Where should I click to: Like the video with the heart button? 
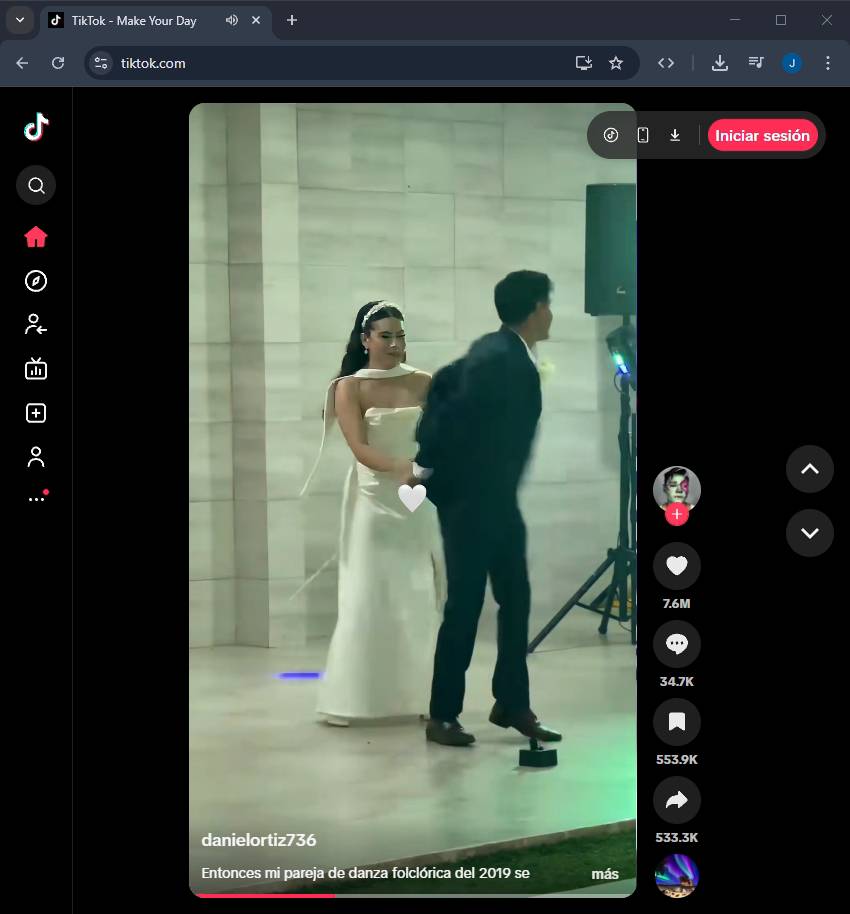(677, 566)
